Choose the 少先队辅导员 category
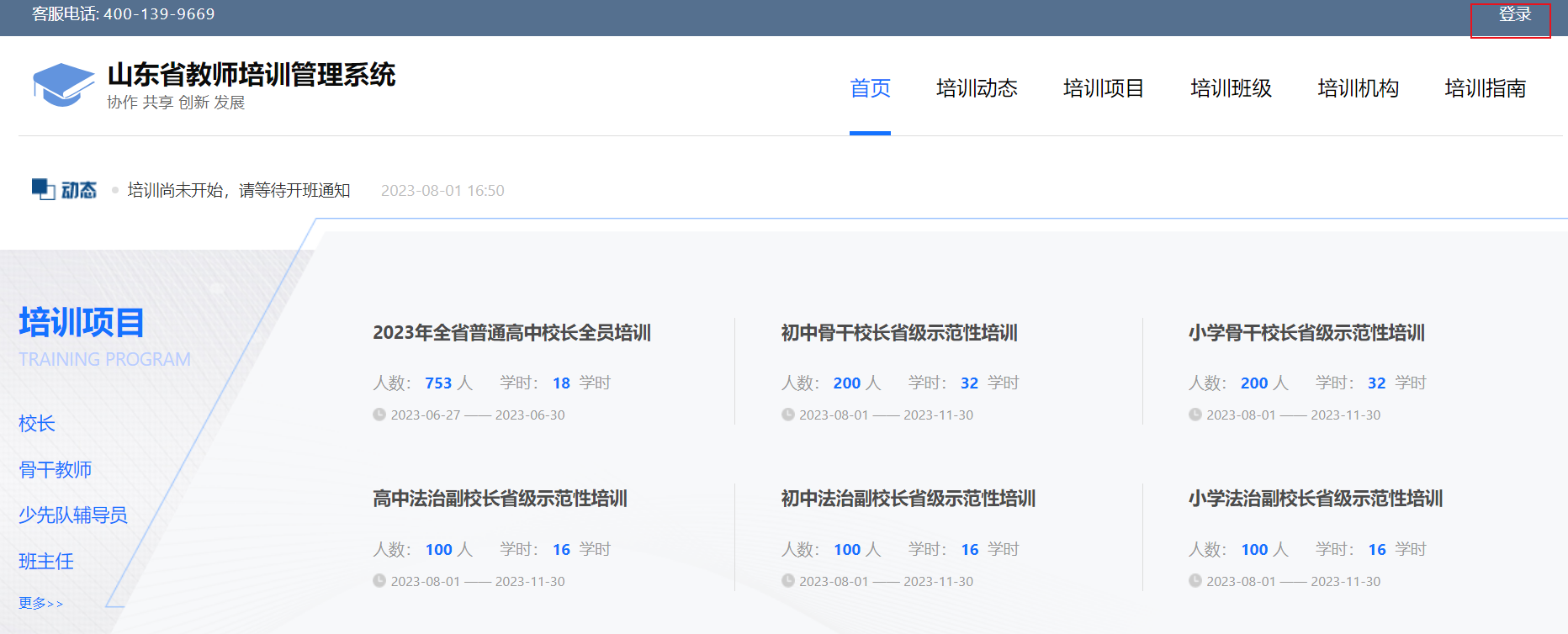Screen dimensions: 1568x634 pyautogui.click(x=73, y=515)
